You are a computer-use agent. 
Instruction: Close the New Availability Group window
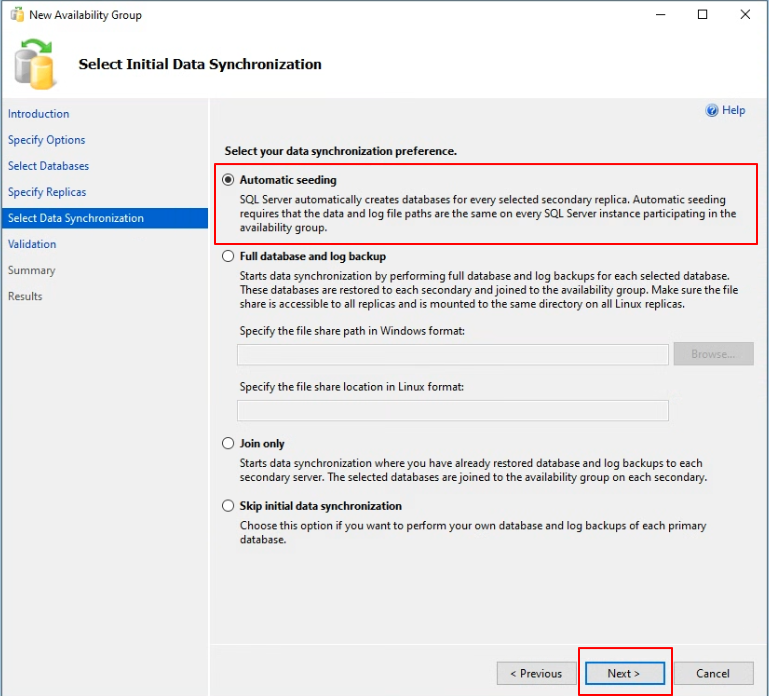tap(745, 15)
